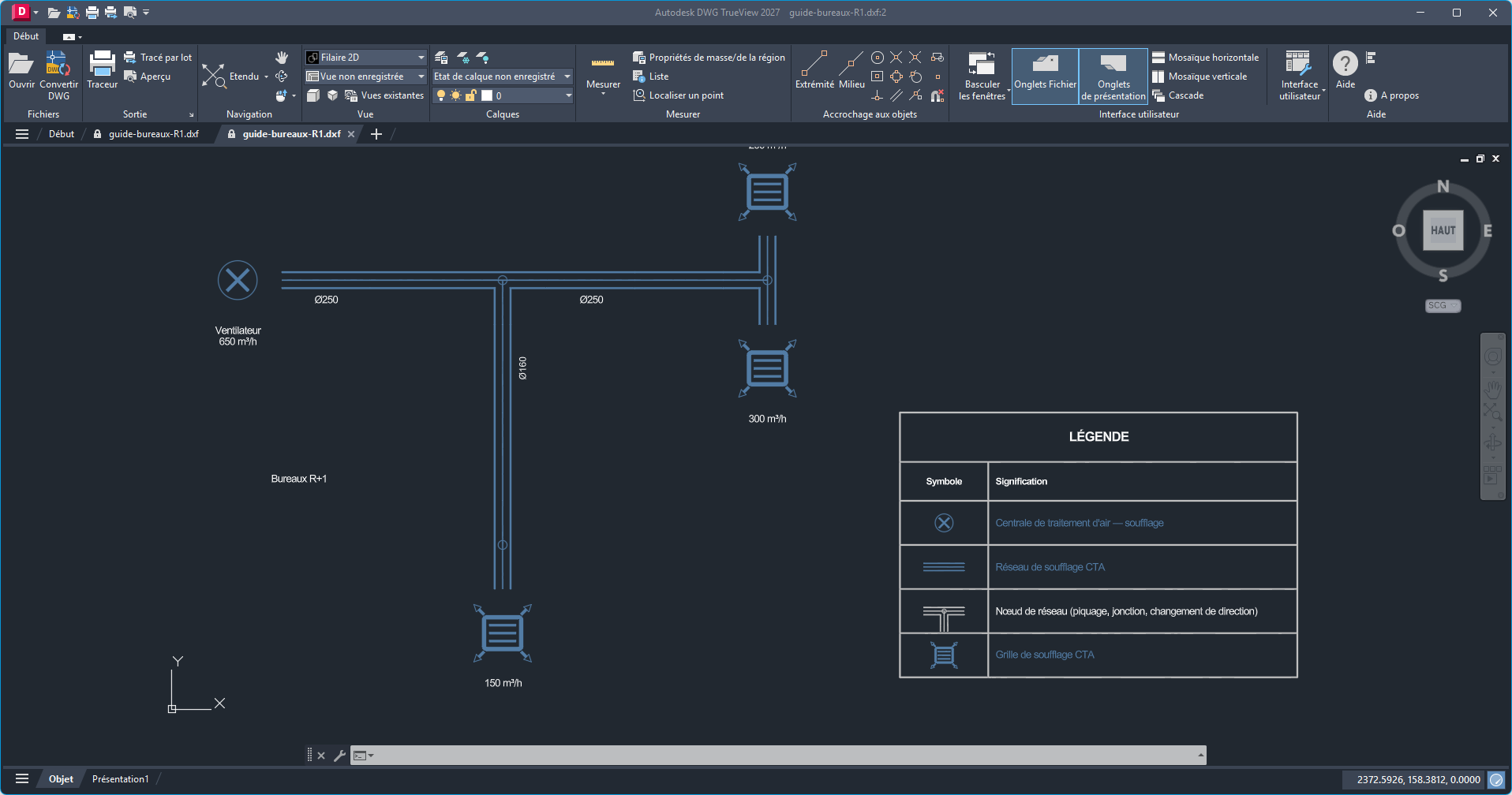Activate the Pan hand tool

pyautogui.click(x=282, y=58)
